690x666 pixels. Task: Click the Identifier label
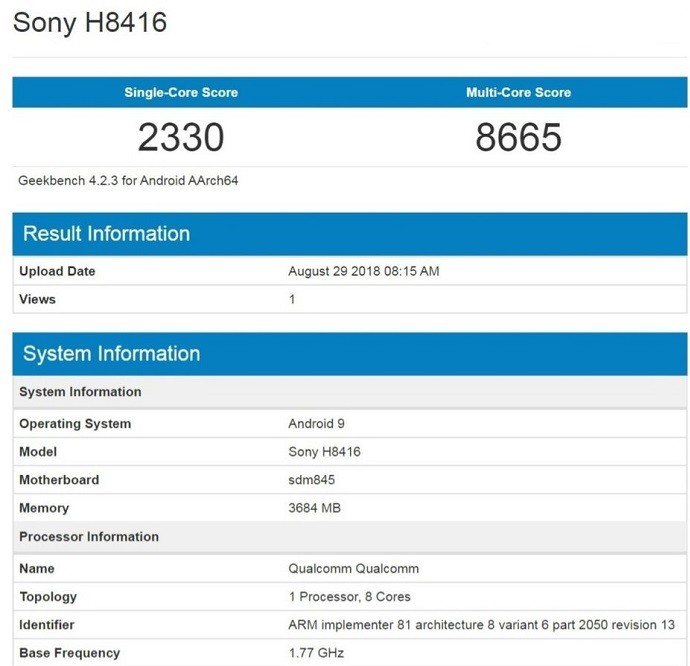[x=47, y=625]
